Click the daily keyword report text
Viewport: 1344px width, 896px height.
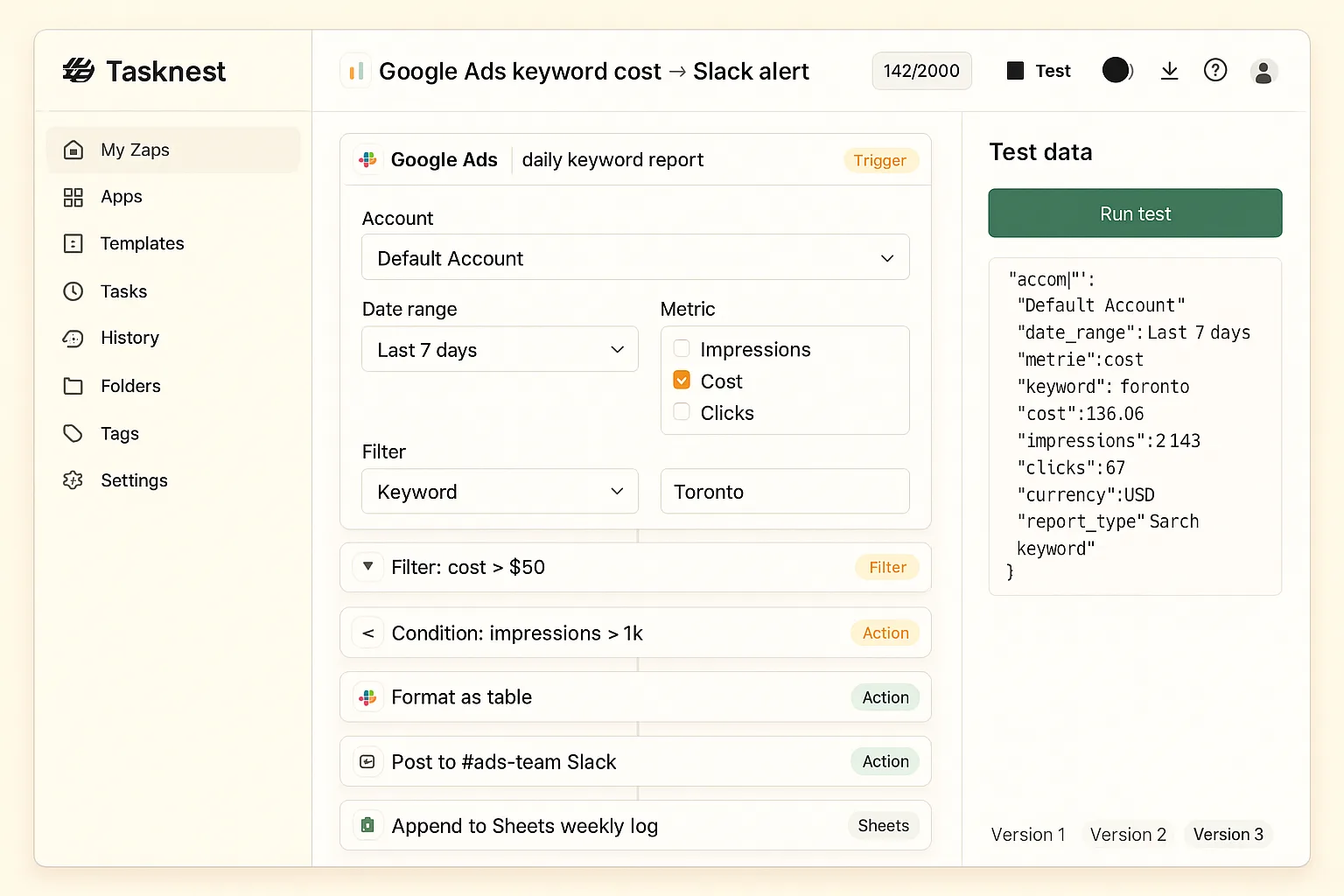point(612,160)
